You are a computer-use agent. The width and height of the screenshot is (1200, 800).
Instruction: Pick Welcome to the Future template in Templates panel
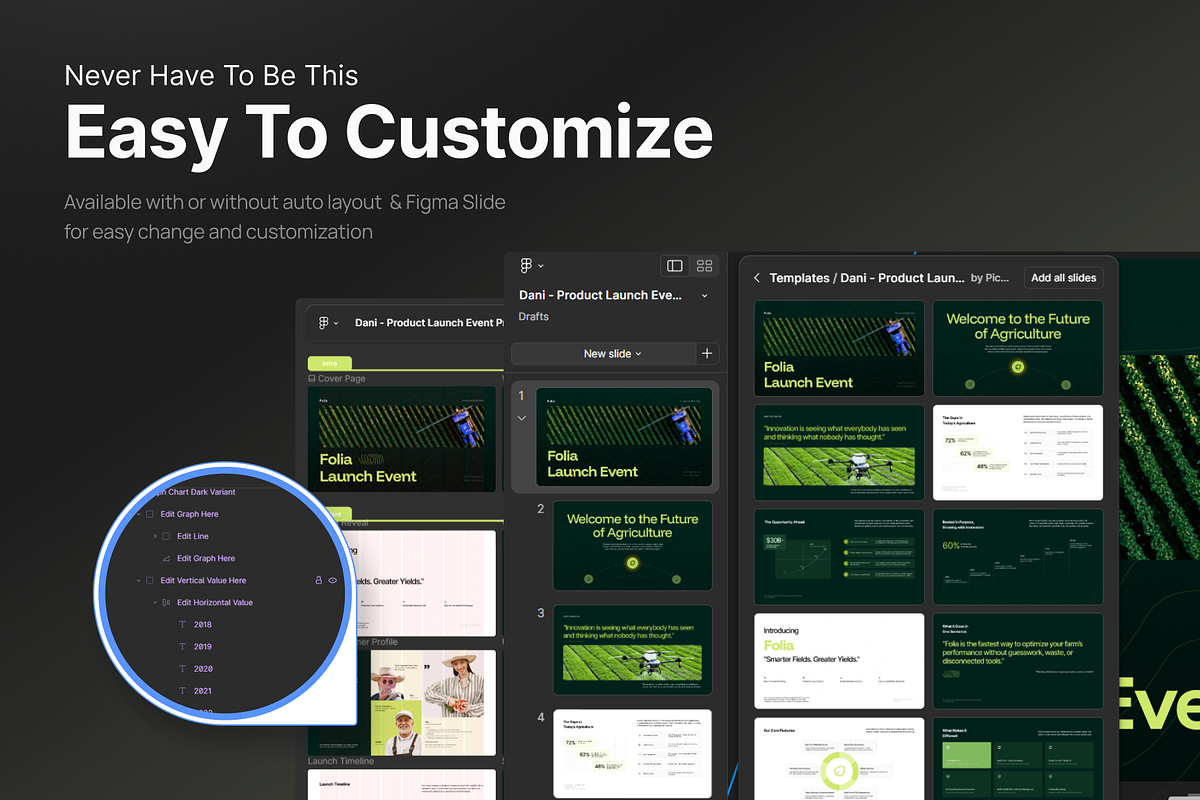[x=1018, y=348]
